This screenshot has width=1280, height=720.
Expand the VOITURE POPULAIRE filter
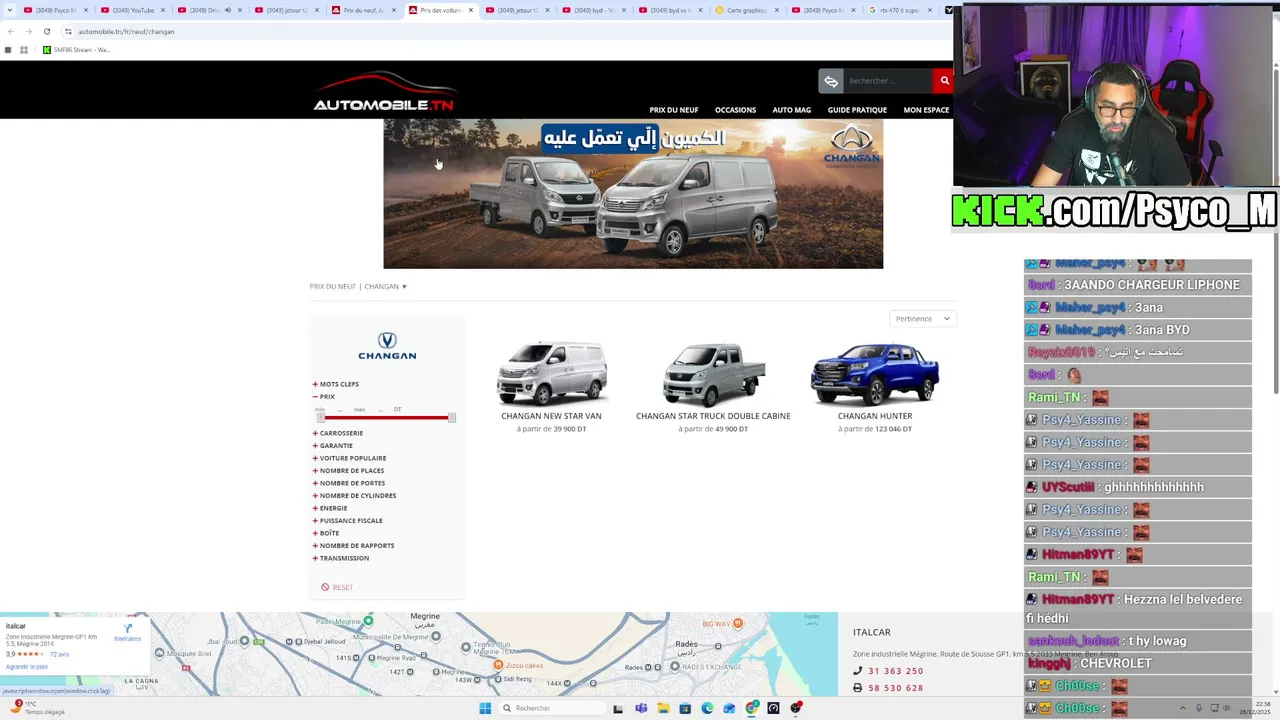(350, 458)
